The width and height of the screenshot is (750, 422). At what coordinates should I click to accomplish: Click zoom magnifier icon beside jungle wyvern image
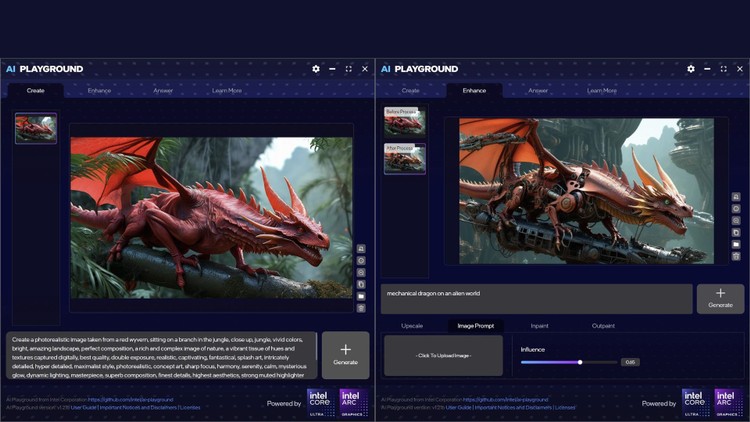pyautogui.click(x=361, y=273)
